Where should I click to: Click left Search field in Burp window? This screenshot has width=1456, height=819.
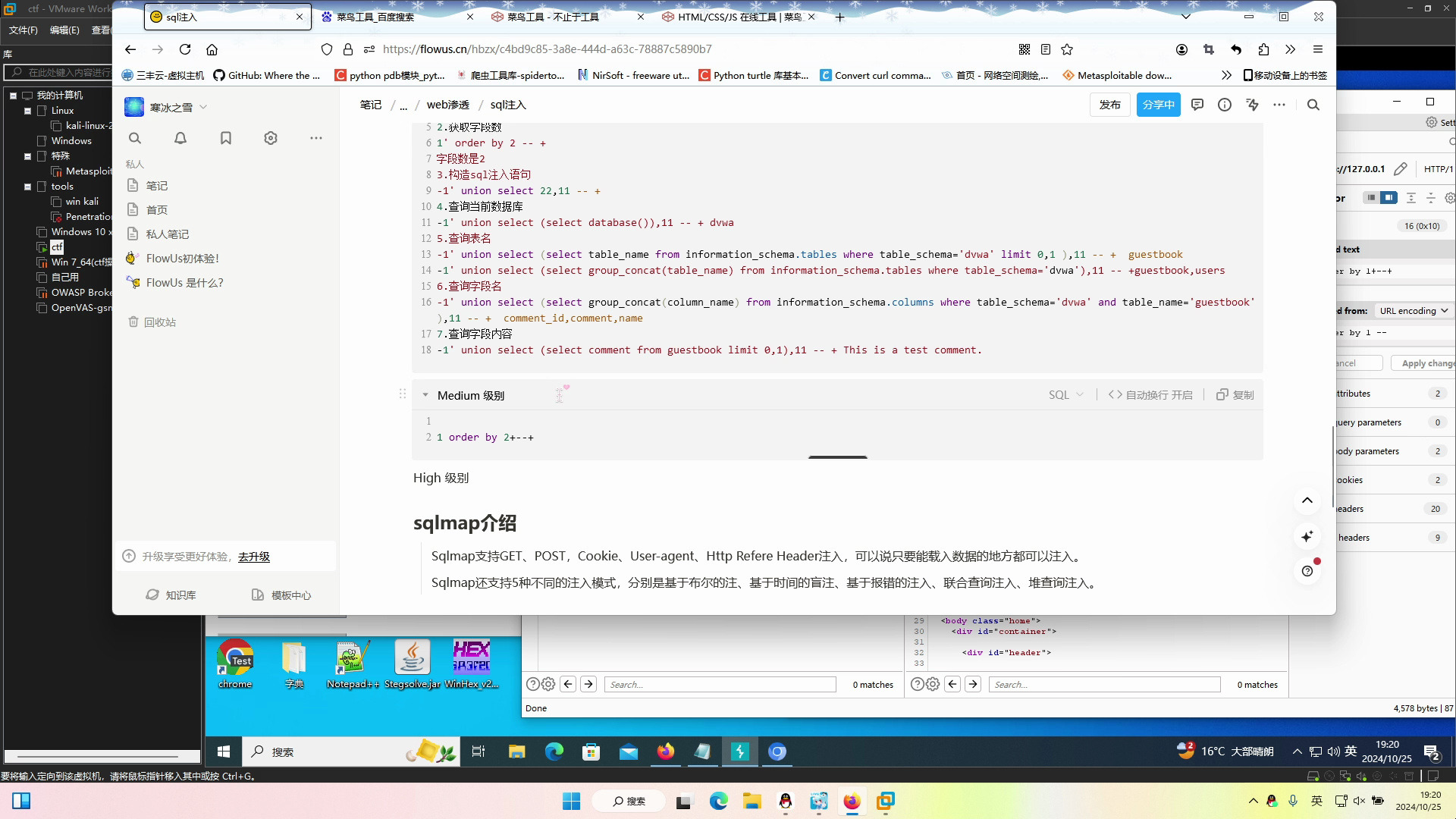720,685
